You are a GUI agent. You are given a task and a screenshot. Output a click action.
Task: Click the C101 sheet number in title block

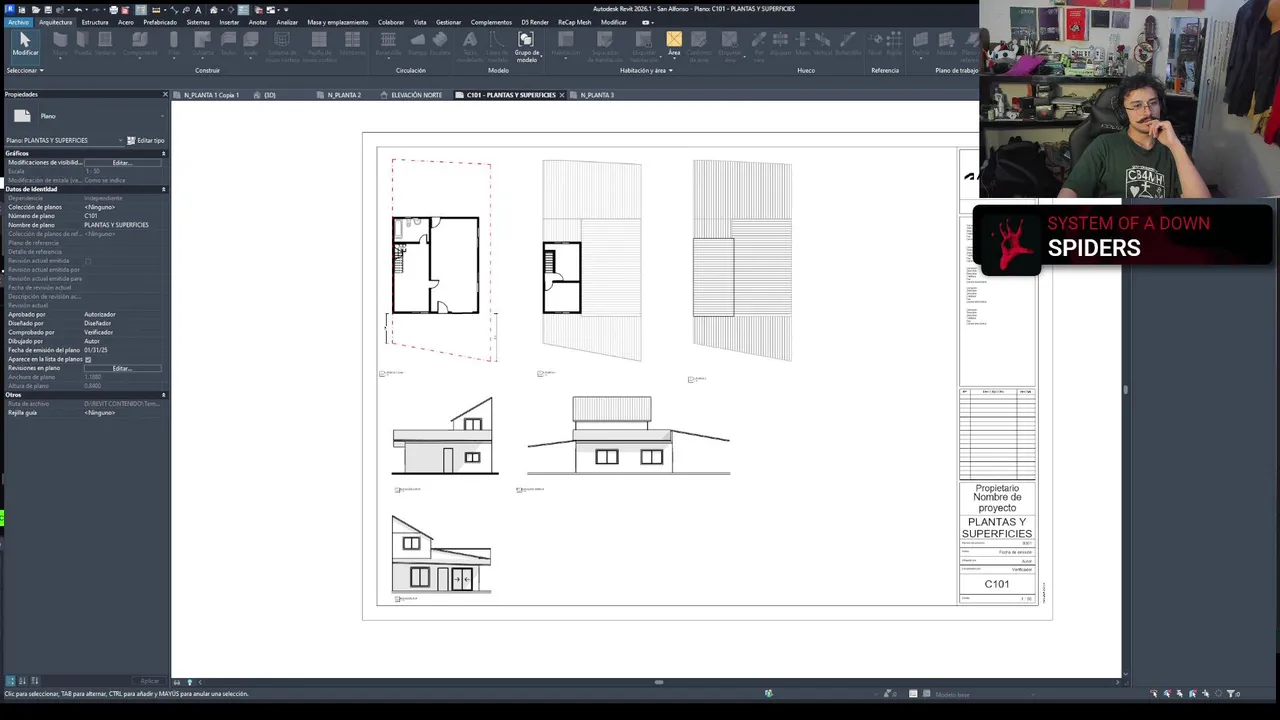(x=997, y=584)
